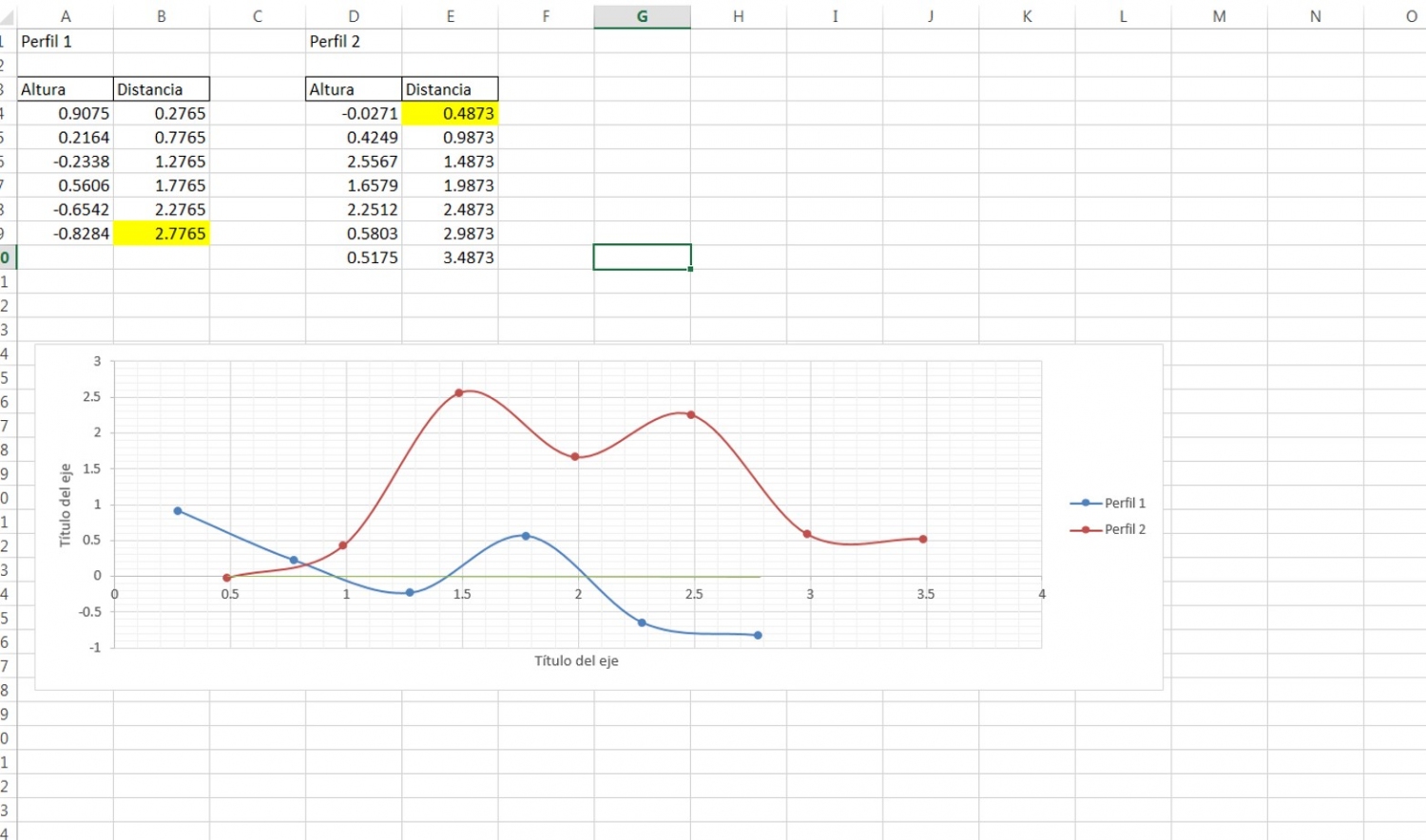This screenshot has height=840, width=1426.
Task: Click cell containing -0.0271
Action: (x=354, y=113)
